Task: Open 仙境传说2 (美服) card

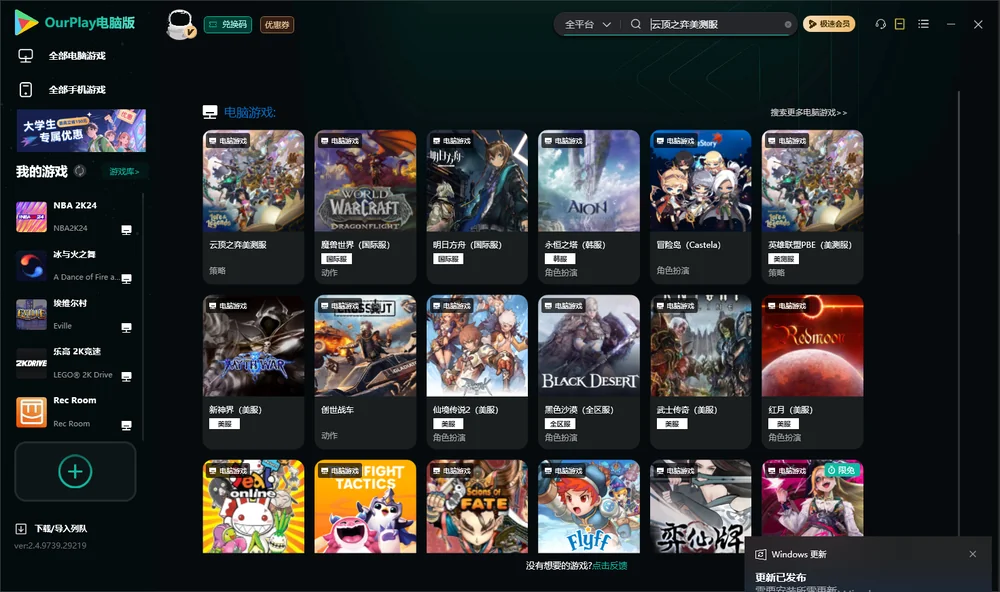Action: 477,372
